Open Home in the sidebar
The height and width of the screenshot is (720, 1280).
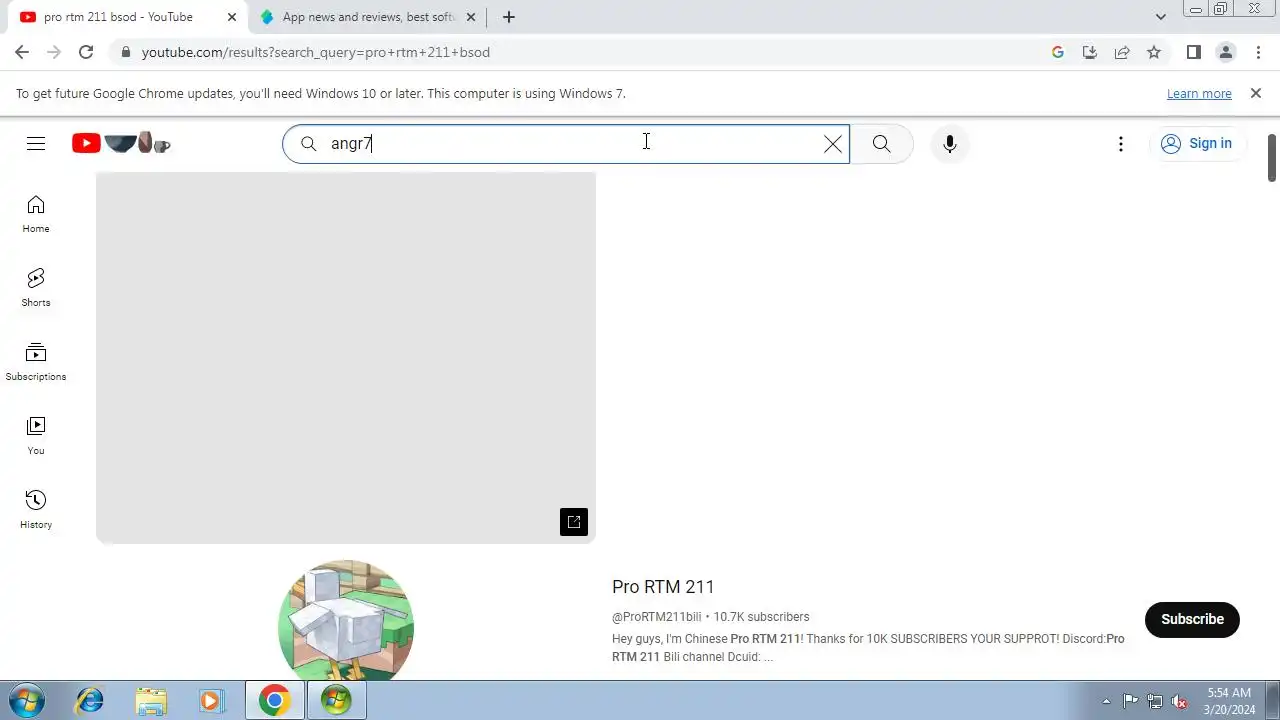(x=36, y=215)
